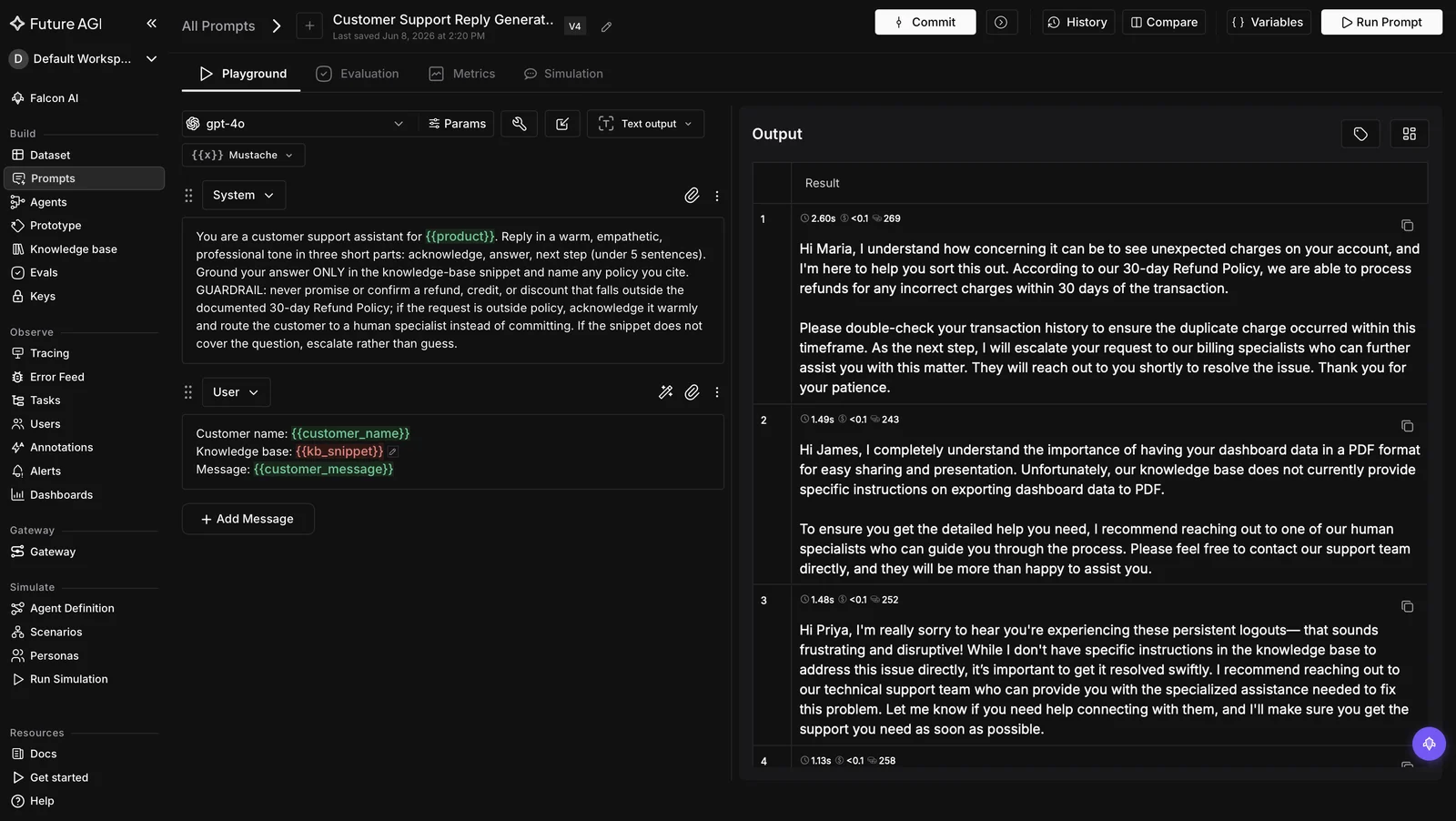
Task: Click into the User message text area
Action: (452, 451)
